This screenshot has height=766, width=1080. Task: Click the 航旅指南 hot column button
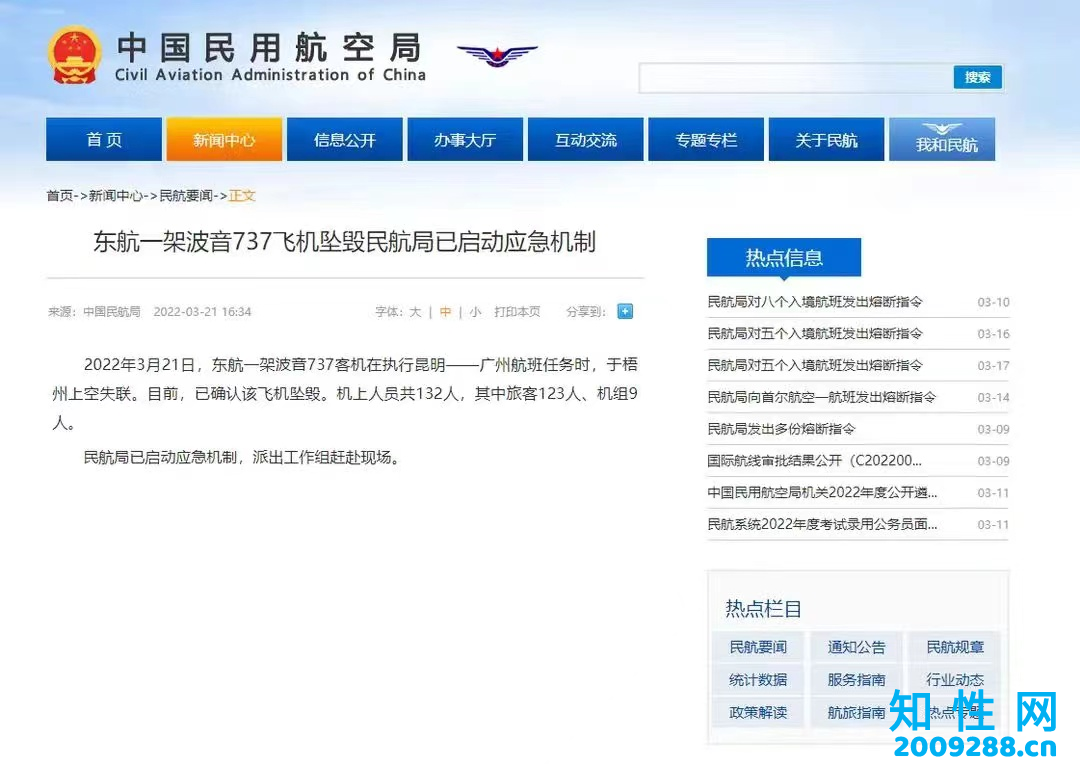[856, 712]
